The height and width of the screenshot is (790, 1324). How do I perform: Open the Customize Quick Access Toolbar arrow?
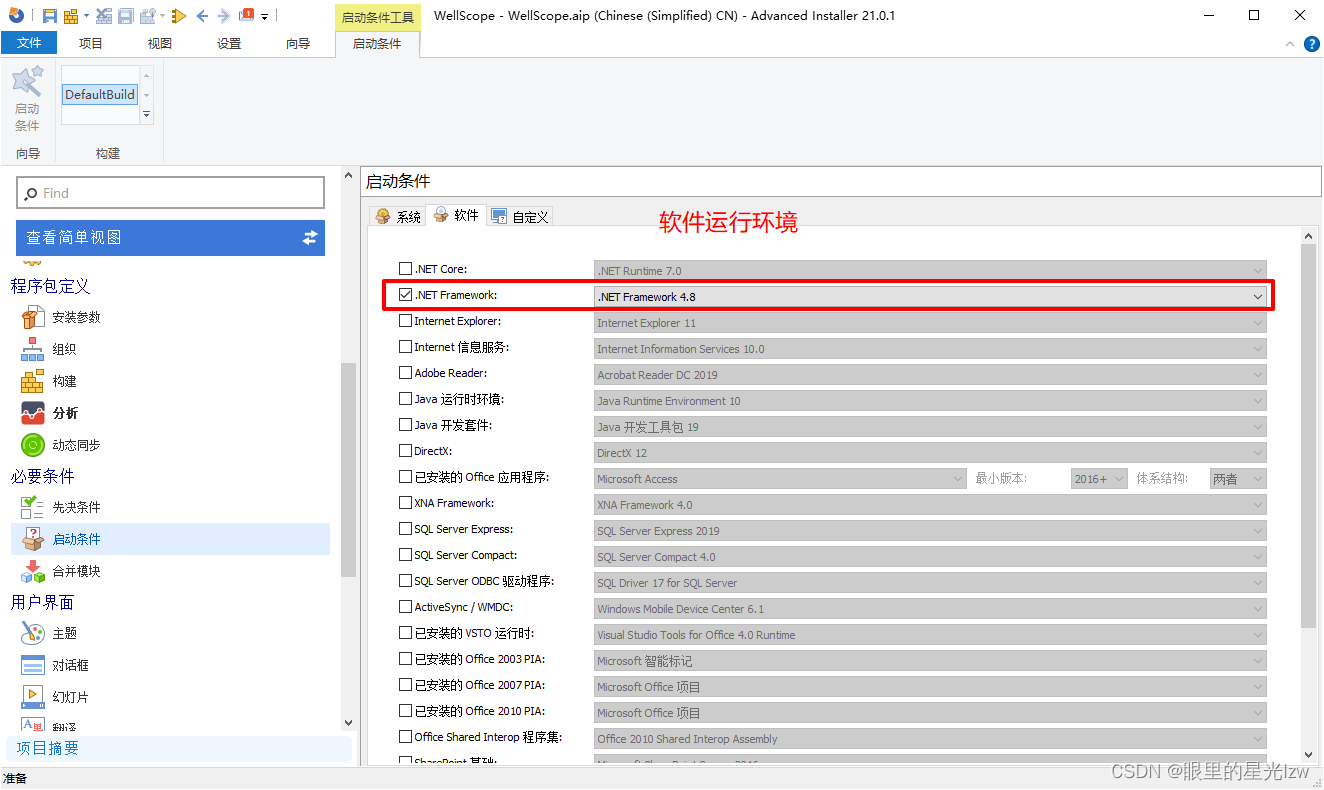pos(265,17)
